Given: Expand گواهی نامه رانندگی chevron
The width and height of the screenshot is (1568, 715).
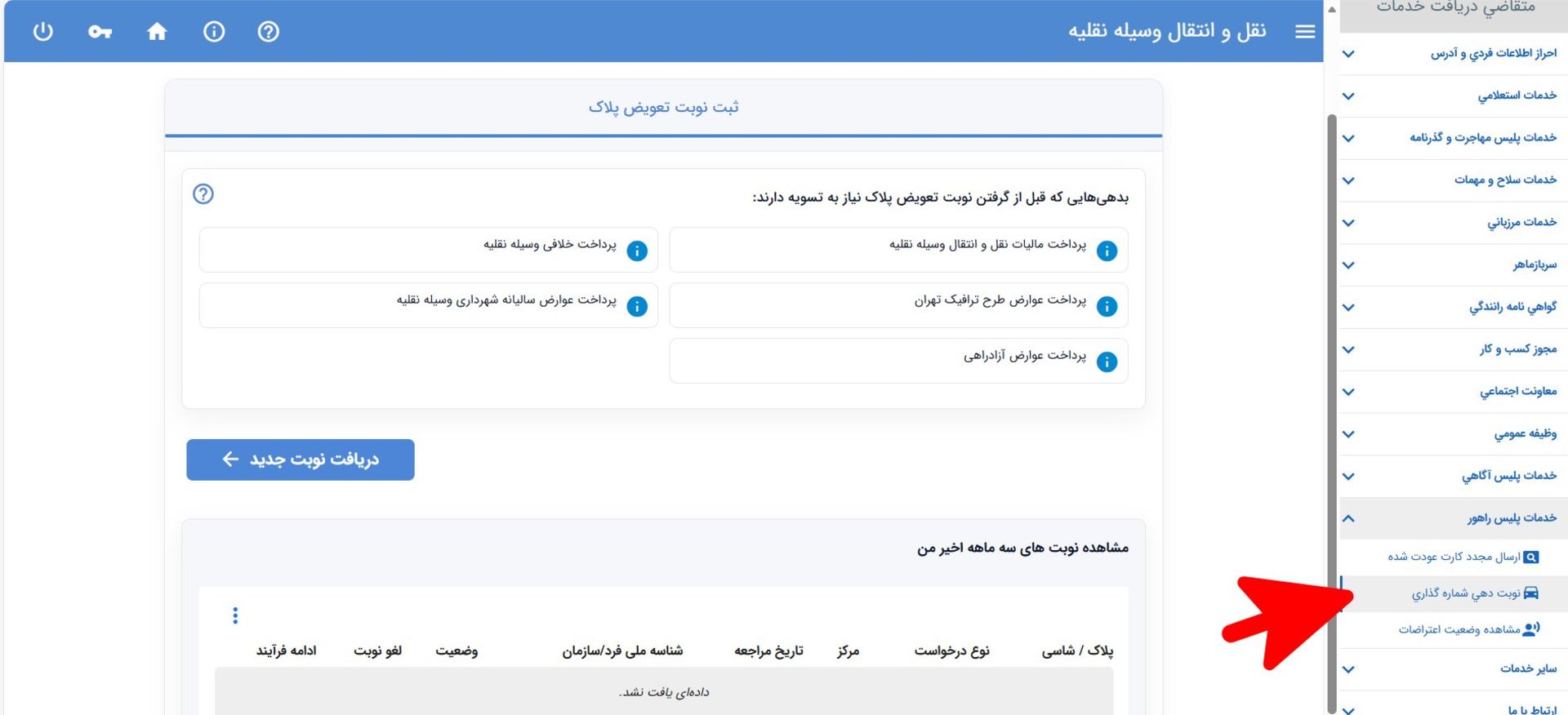Looking at the screenshot, I should [1348, 308].
